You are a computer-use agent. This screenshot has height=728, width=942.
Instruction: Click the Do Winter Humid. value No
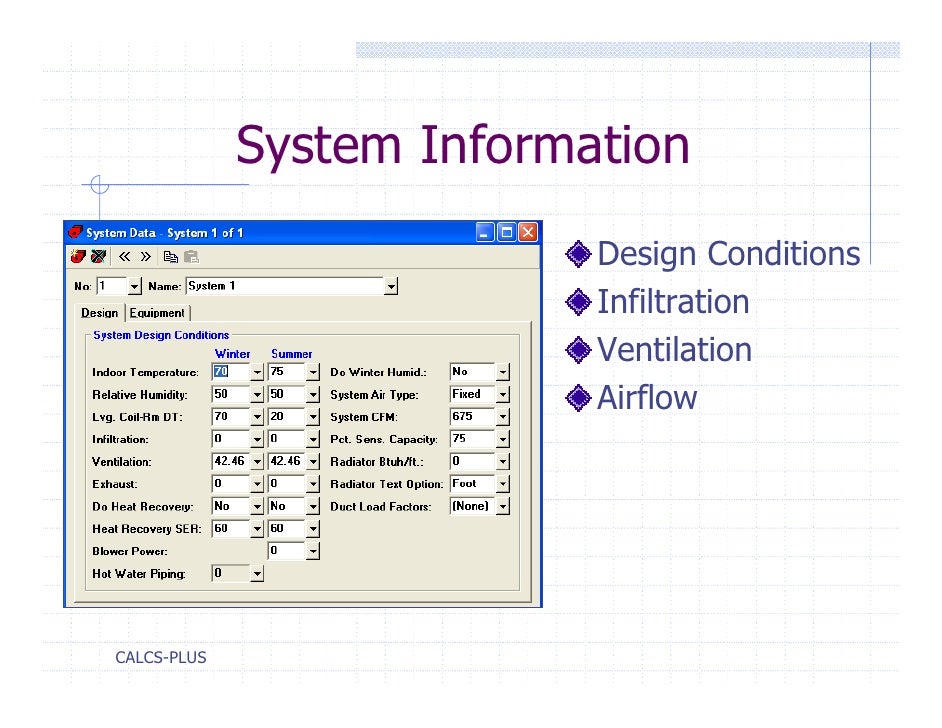[473, 372]
